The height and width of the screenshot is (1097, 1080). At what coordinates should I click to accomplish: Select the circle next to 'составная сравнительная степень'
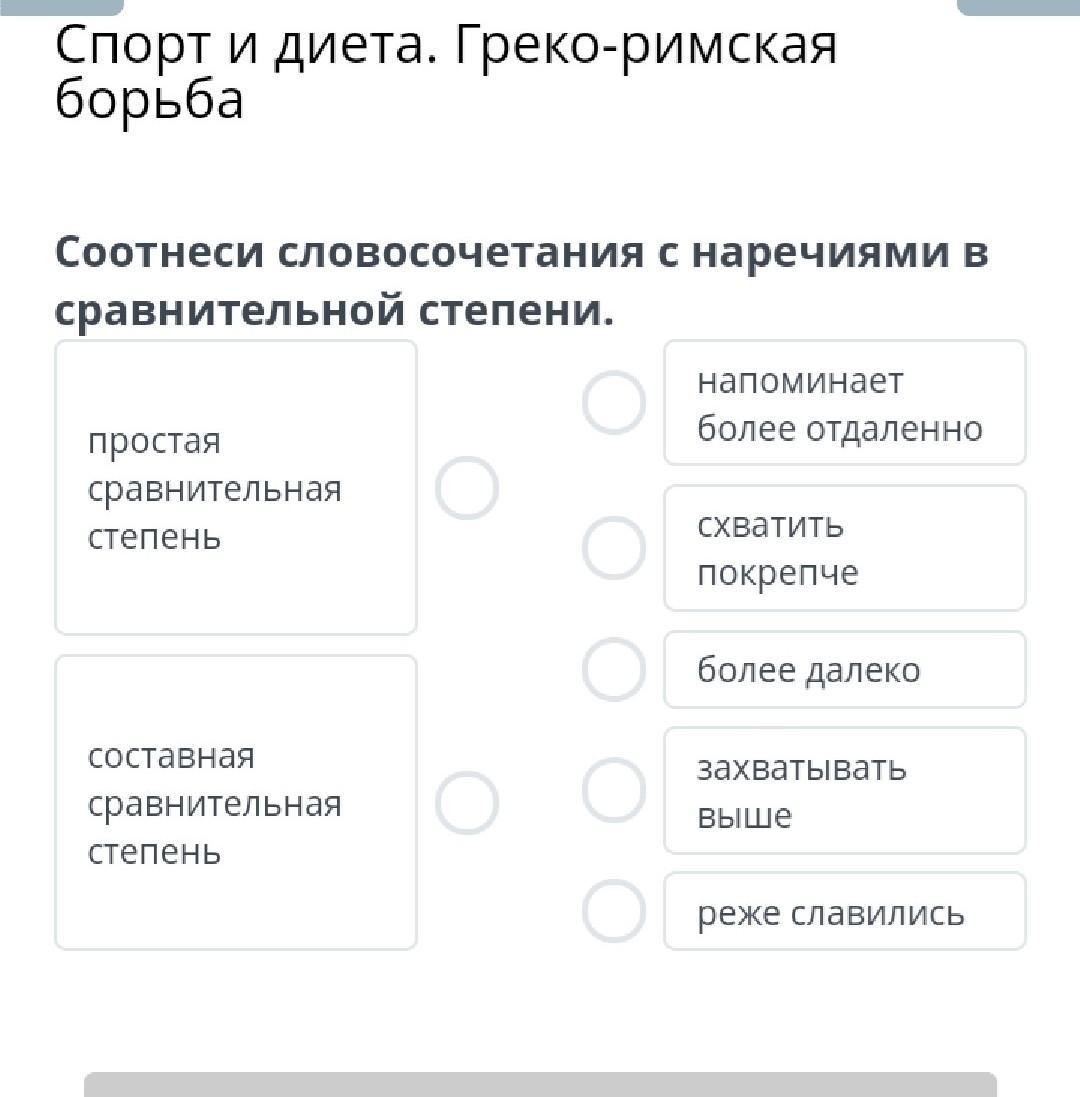467,802
